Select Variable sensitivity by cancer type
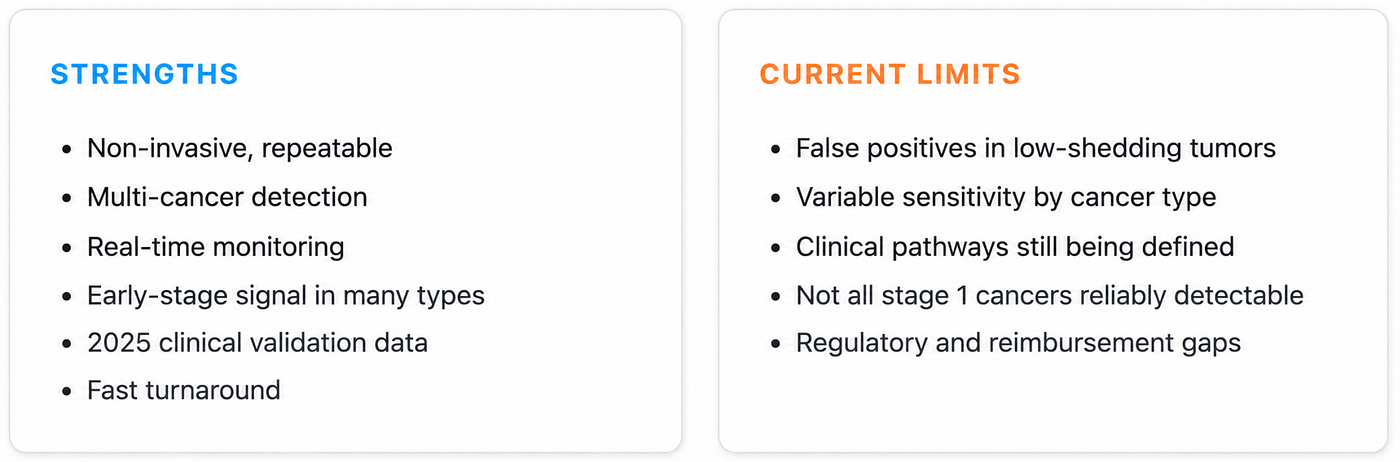Screen dimensions: 1400x462 pyautogui.click(x=1006, y=197)
